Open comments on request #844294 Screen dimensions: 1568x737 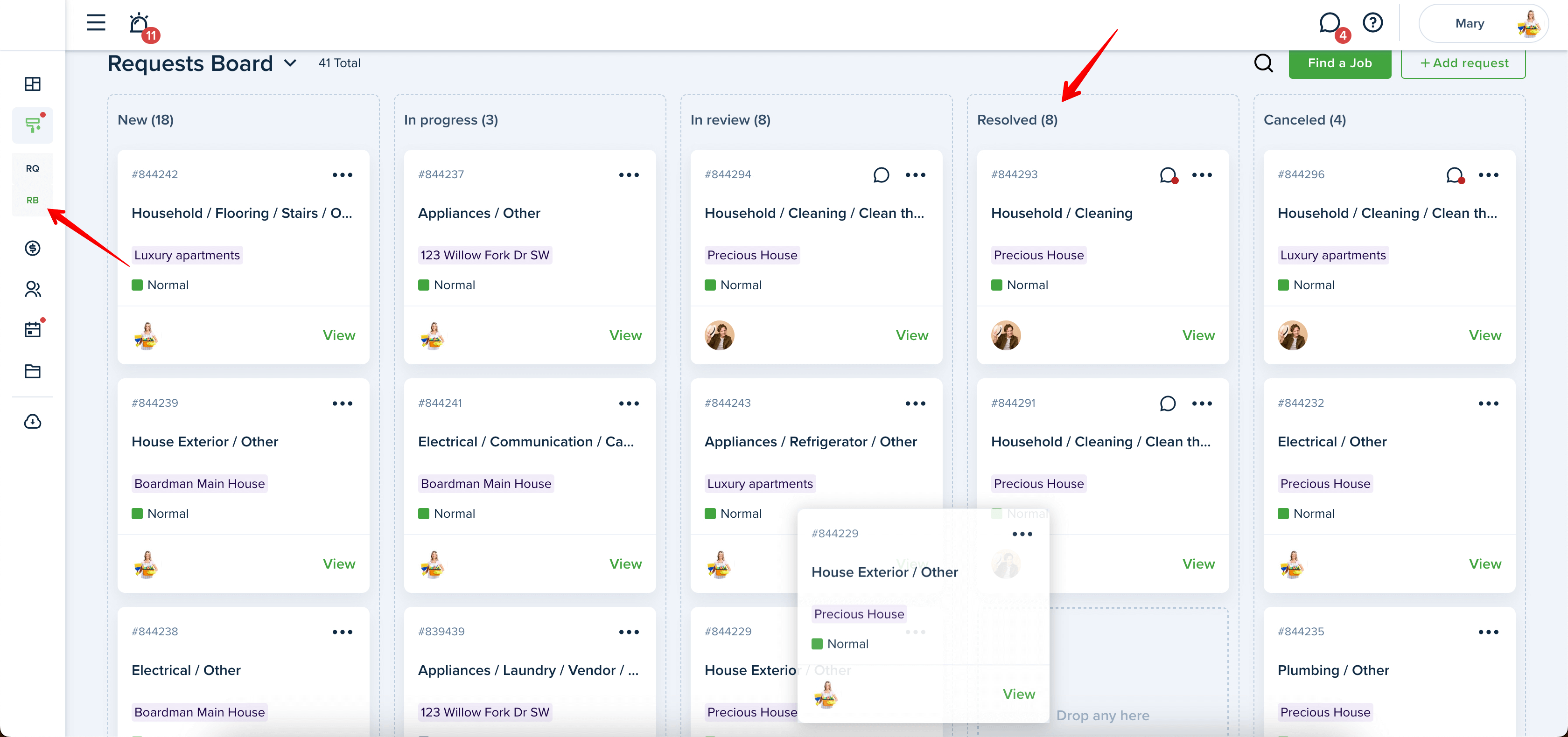pos(881,175)
